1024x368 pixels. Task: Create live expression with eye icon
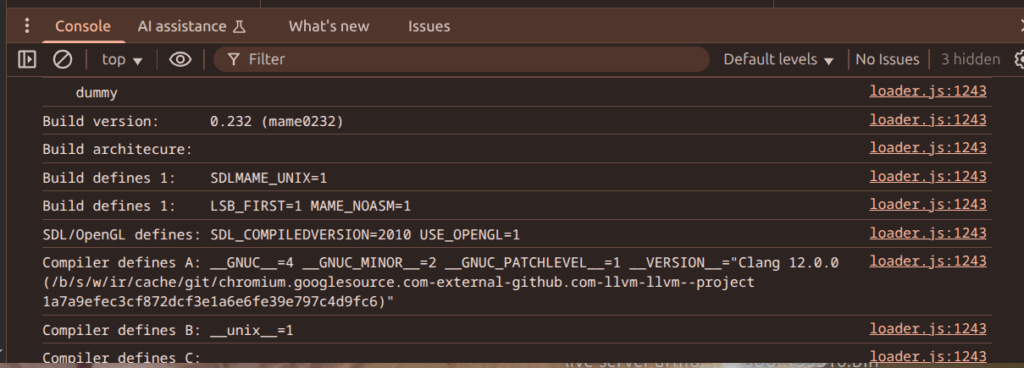[x=180, y=59]
